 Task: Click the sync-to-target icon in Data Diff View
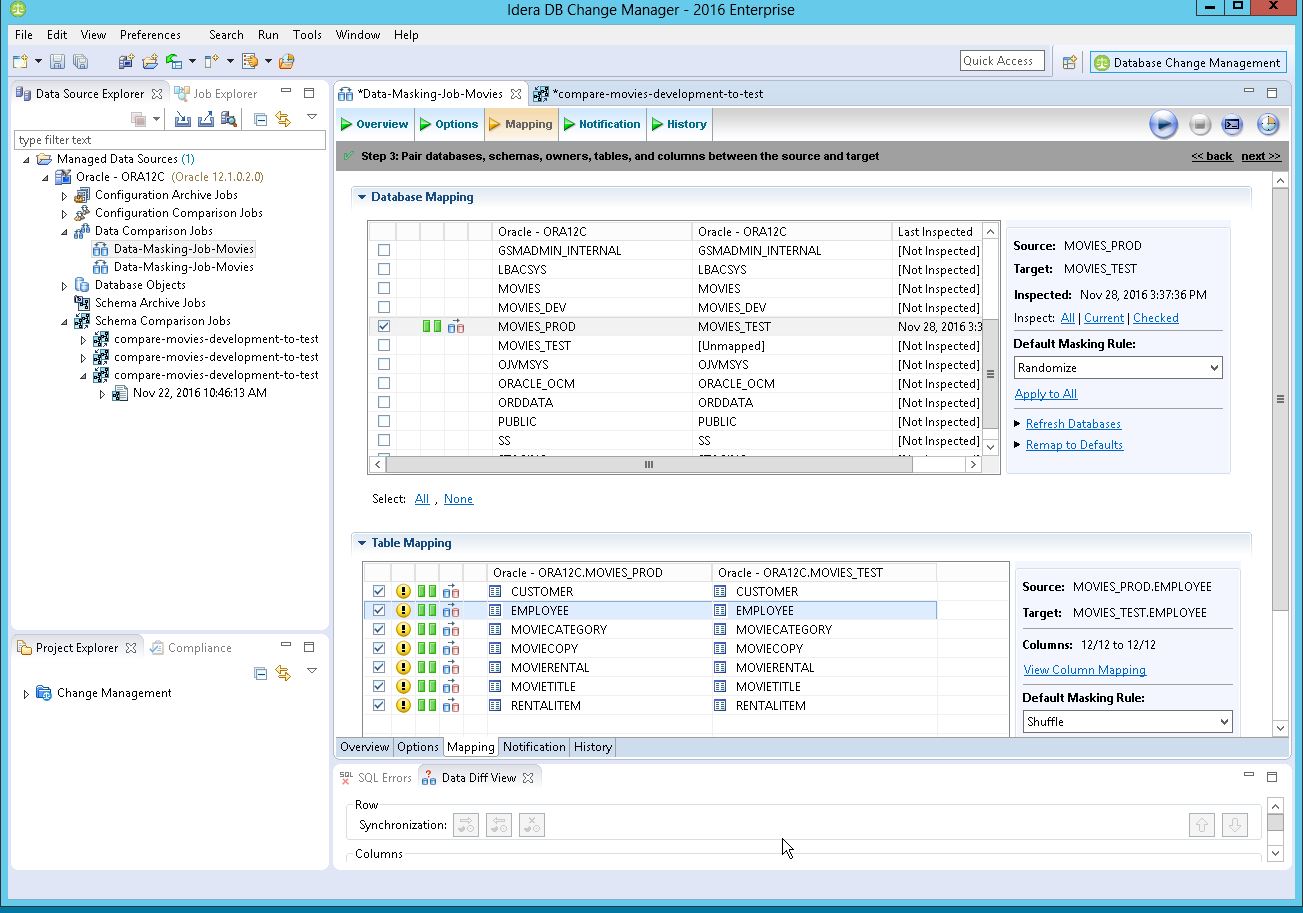pos(466,825)
